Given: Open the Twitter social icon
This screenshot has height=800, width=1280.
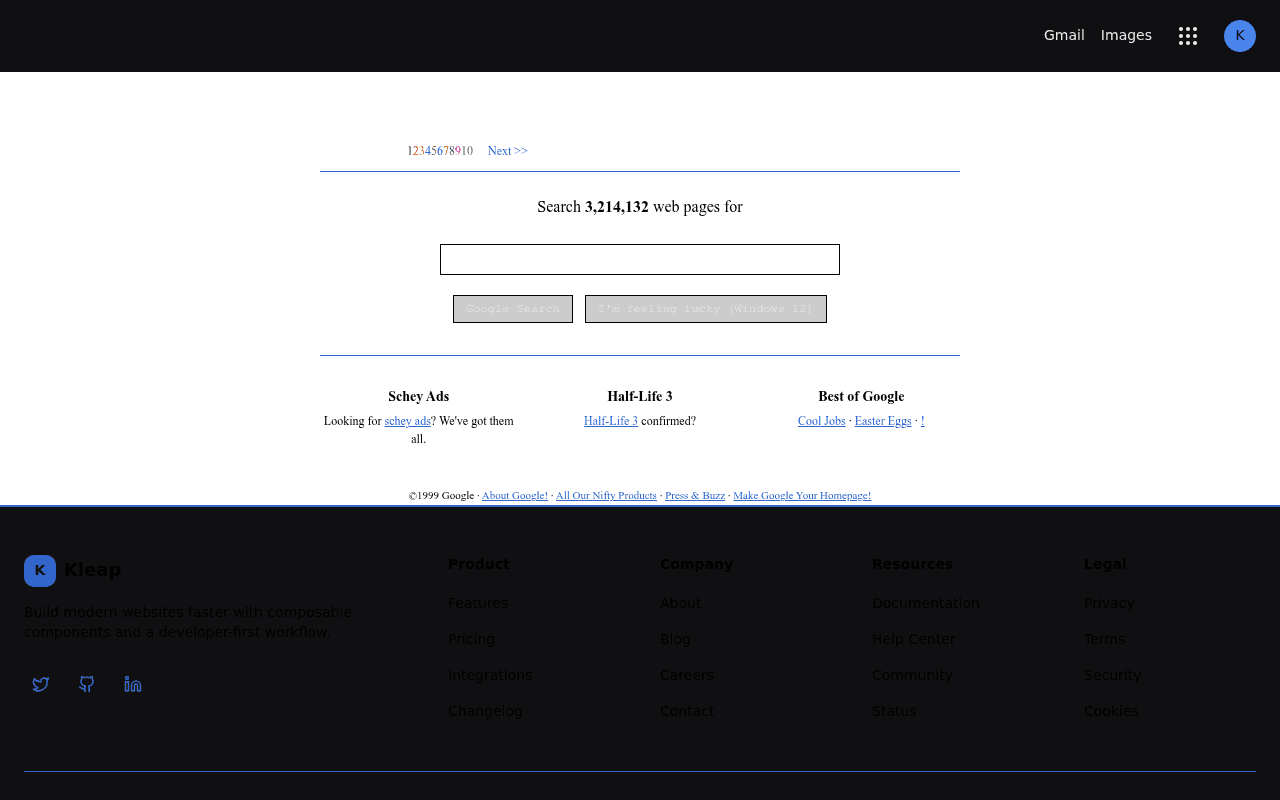Looking at the screenshot, I should [x=41, y=684].
